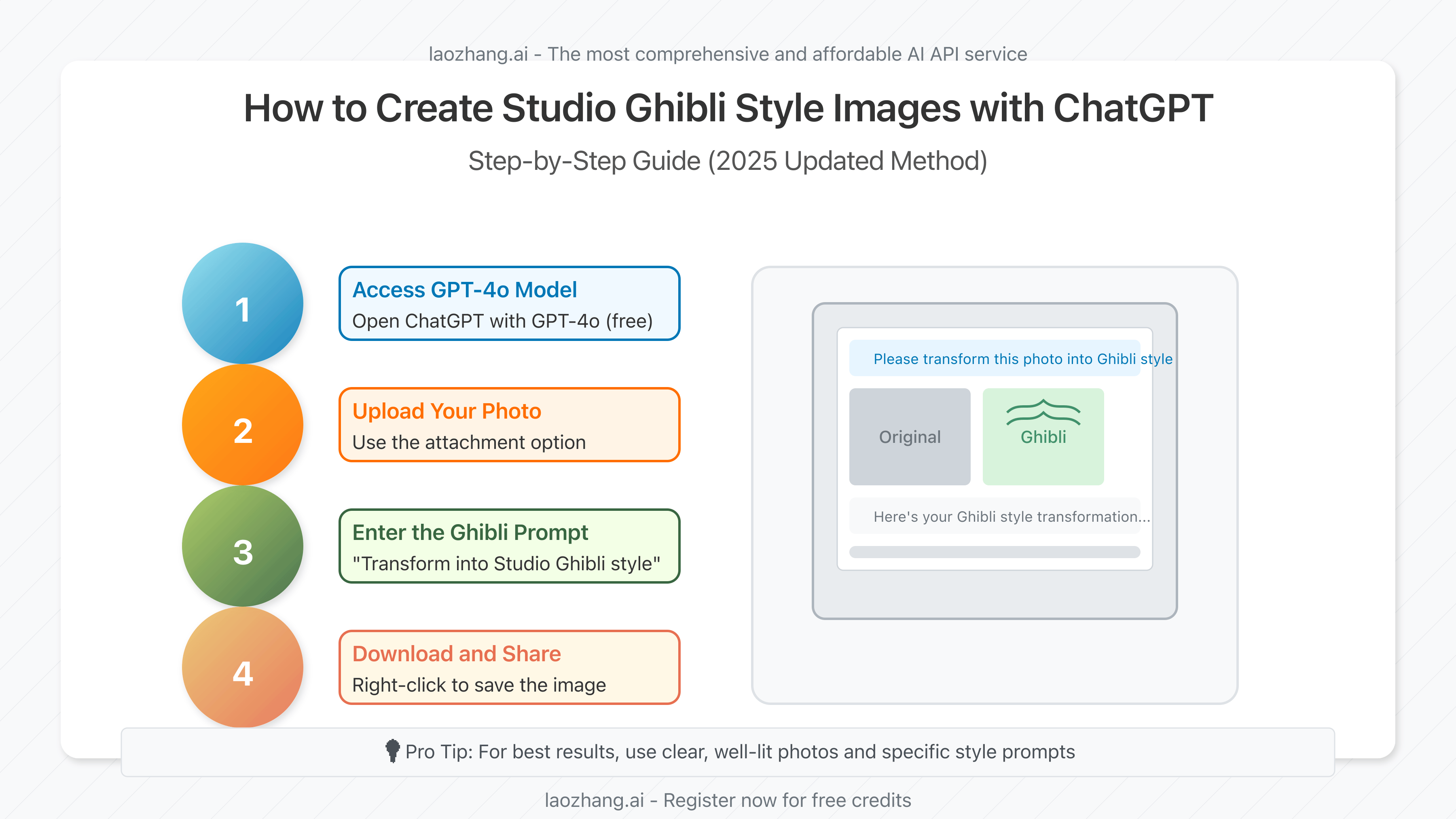1456x819 pixels.
Task: Click the peach step 4 circle
Action: tap(243, 667)
